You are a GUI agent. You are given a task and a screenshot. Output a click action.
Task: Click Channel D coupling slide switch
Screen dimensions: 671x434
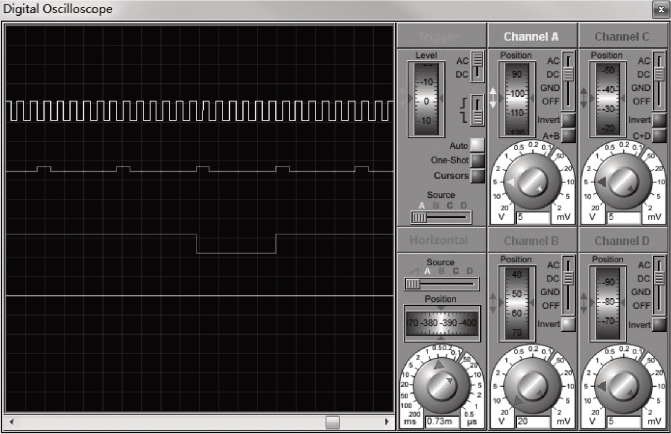pyautogui.click(x=659, y=285)
